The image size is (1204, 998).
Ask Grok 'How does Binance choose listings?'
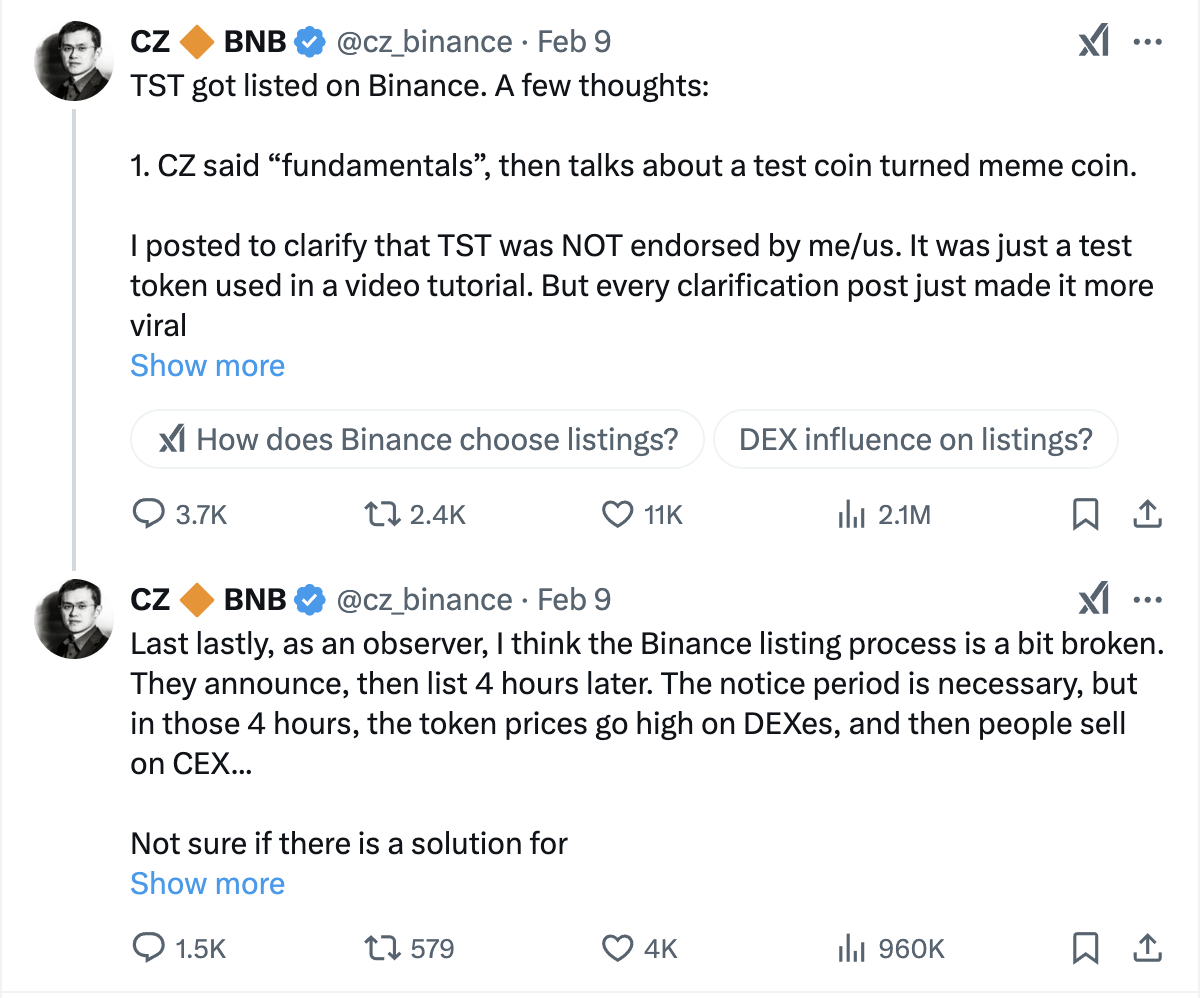(x=418, y=439)
